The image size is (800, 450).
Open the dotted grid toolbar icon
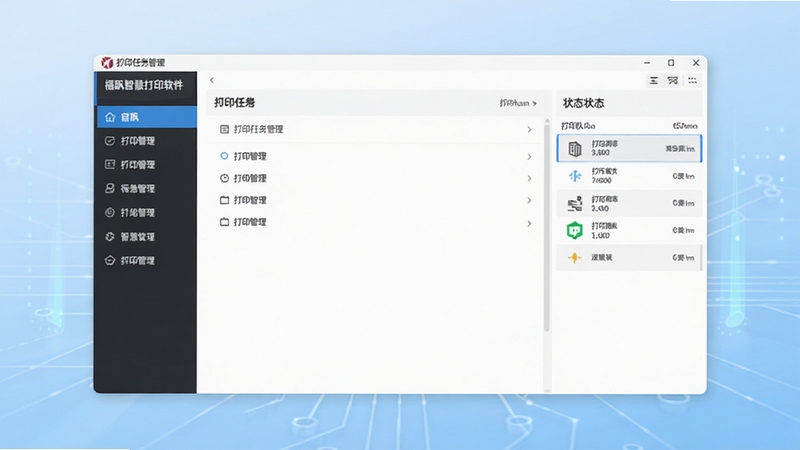click(x=692, y=81)
